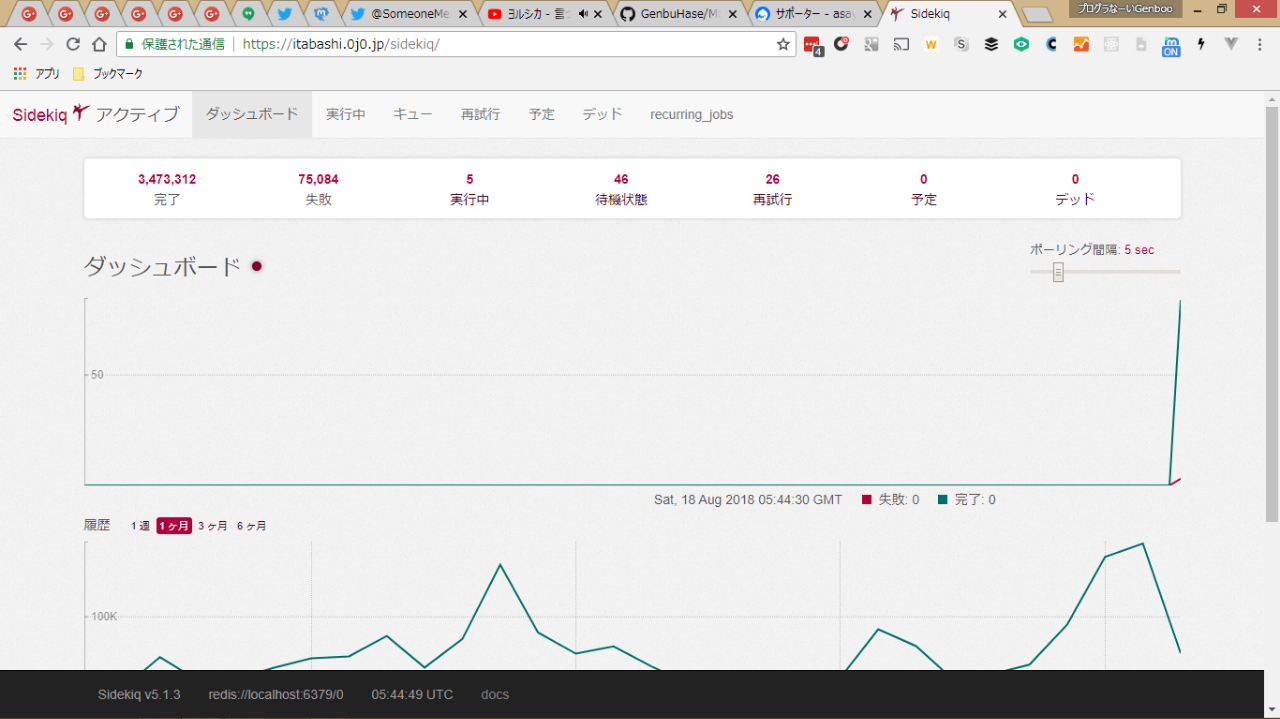Toggle the dashboard live polling red dot
Screen dimensions: 1280x719
point(257,266)
